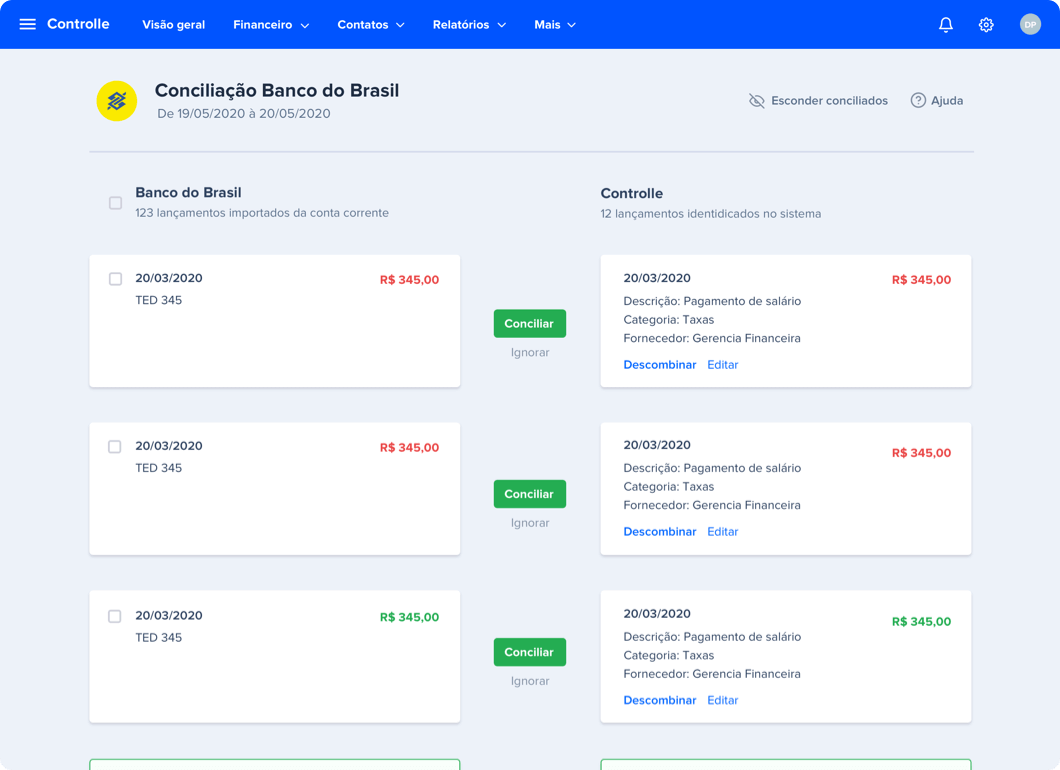Click Editar on the Pagamento de salário card

click(x=722, y=364)
